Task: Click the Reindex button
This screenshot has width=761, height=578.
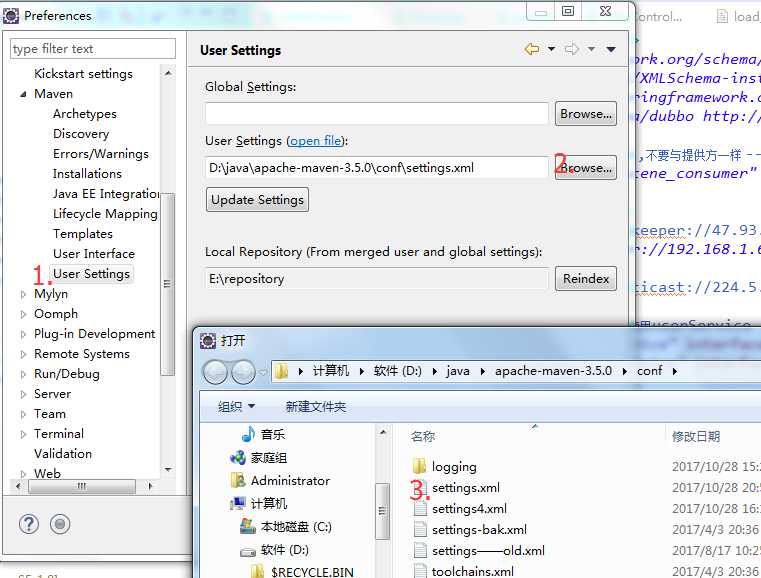Action: [x=586, y=279]
